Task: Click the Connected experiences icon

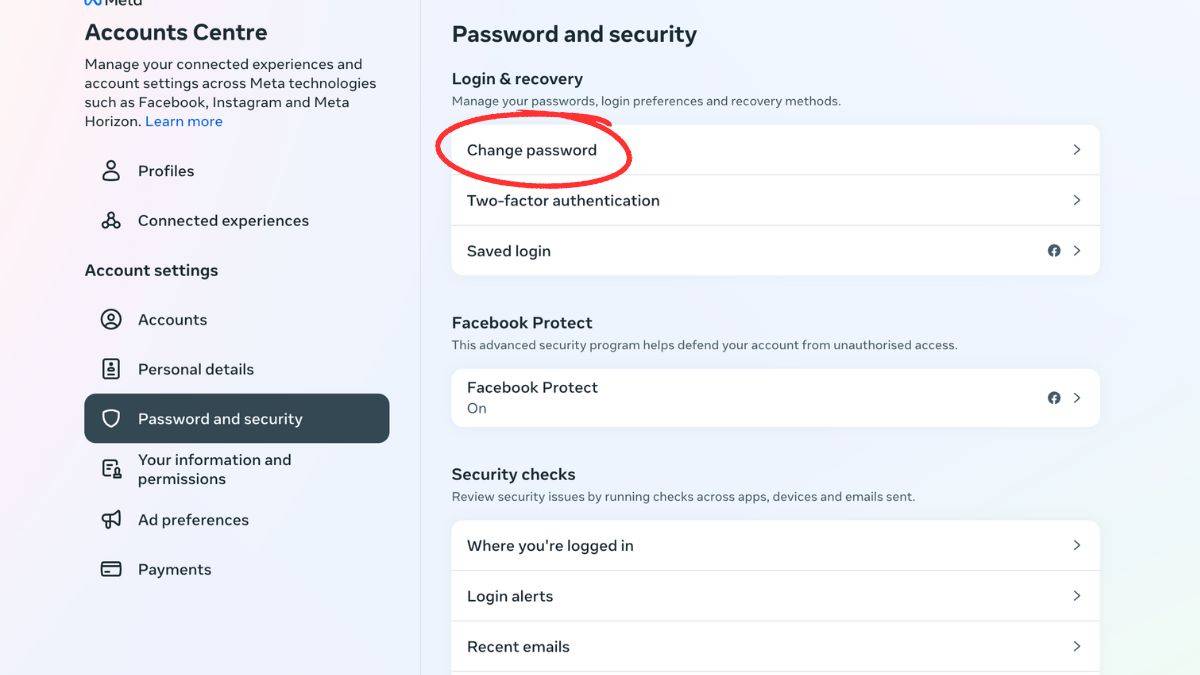Action: [x=111, y=221]
